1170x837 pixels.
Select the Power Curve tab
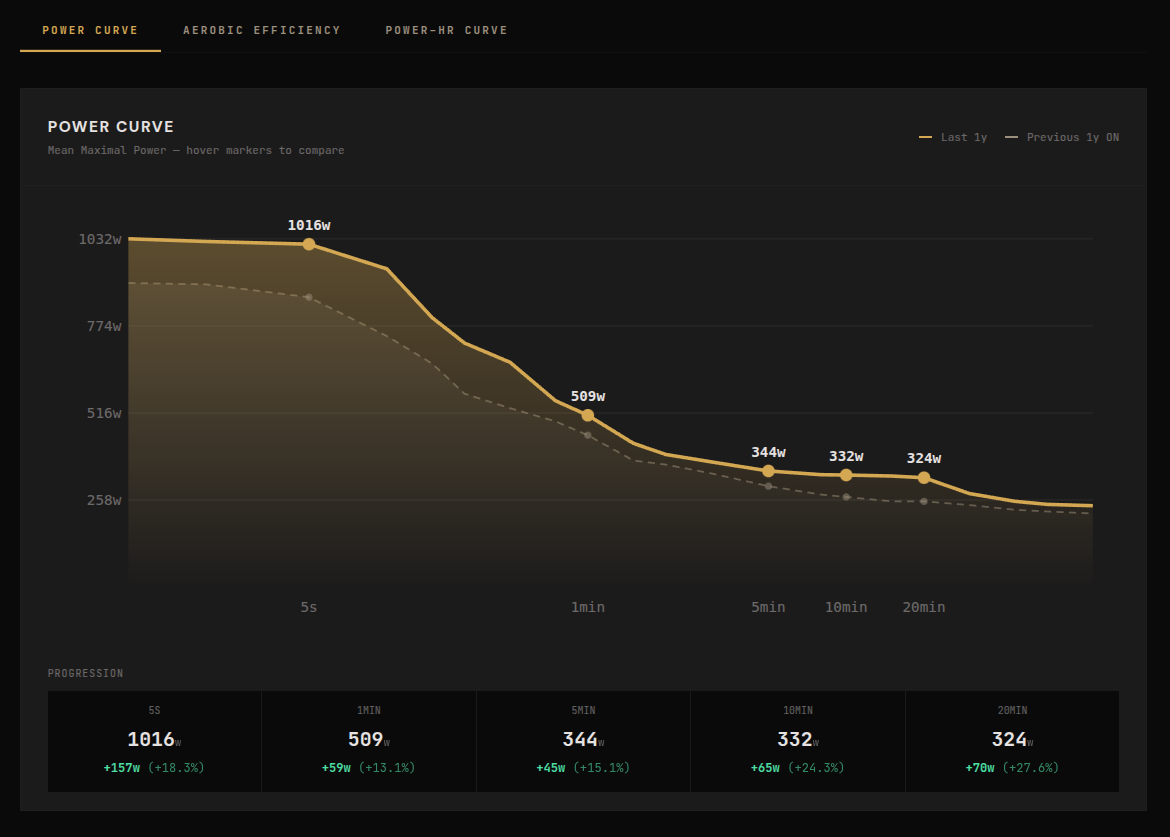coord(90,30)
